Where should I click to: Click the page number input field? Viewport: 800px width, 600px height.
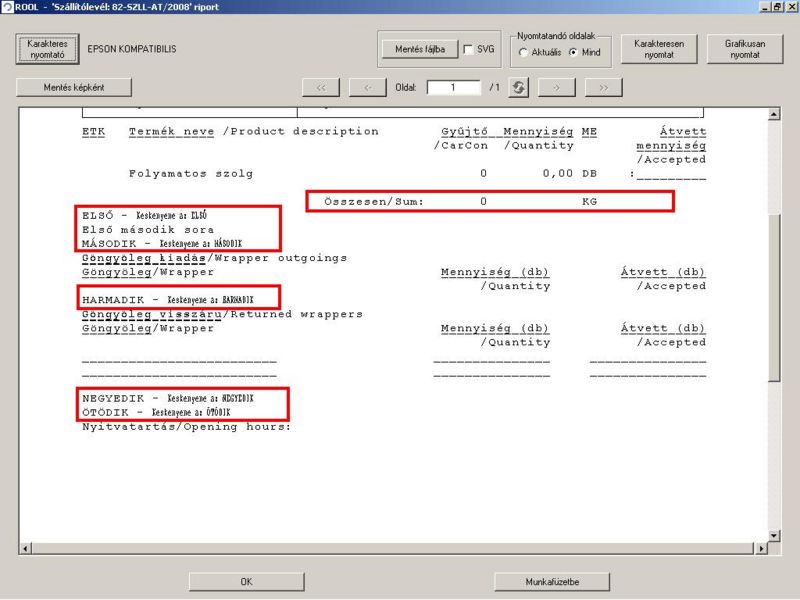coord(454,88)
